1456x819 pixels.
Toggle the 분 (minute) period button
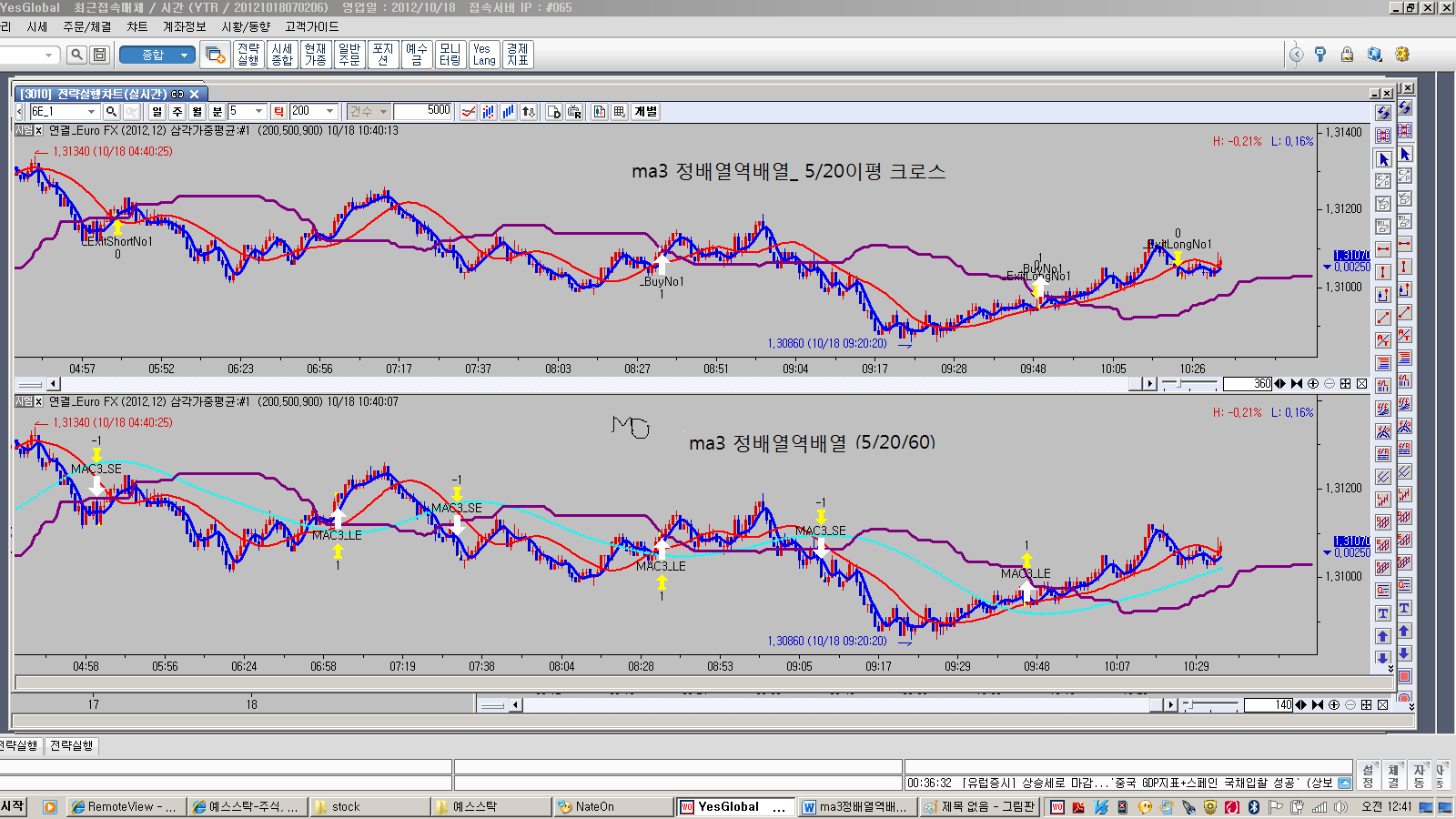217,111
